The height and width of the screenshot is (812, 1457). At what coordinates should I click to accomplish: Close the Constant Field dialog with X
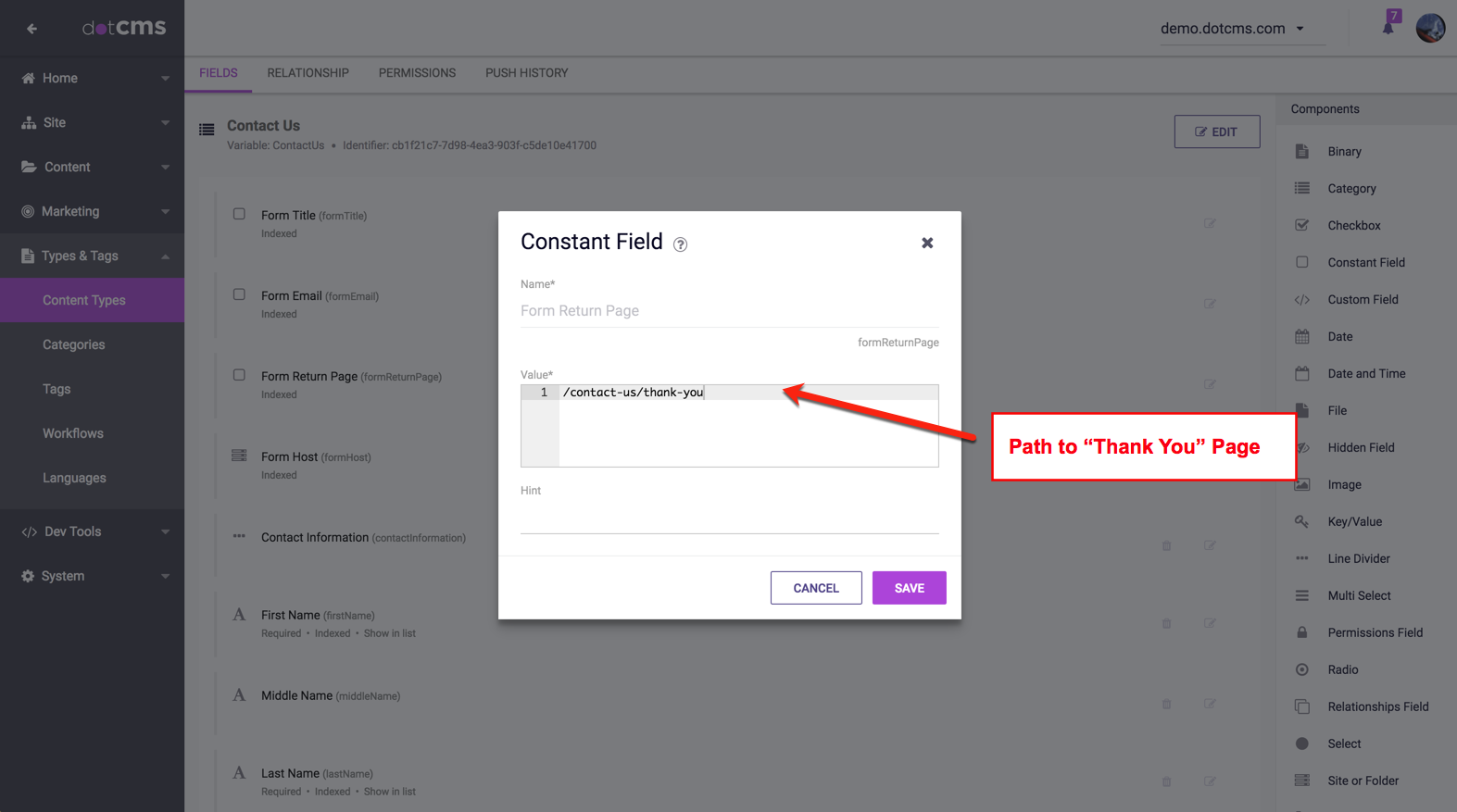pyautogui.click(x=926, y=243)
